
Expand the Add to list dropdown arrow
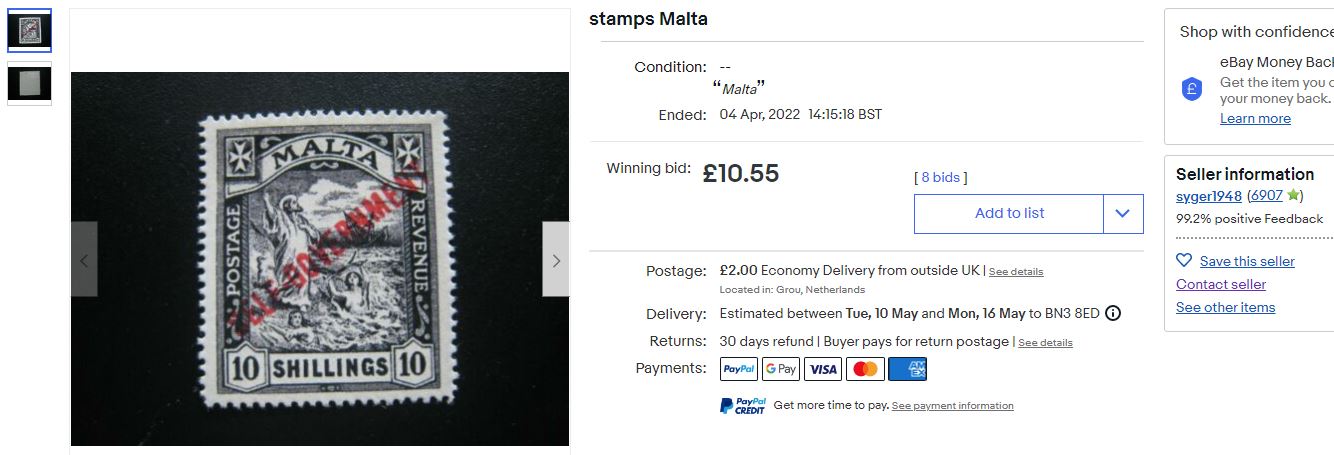pyautogui.click(x=1123, y=213)
